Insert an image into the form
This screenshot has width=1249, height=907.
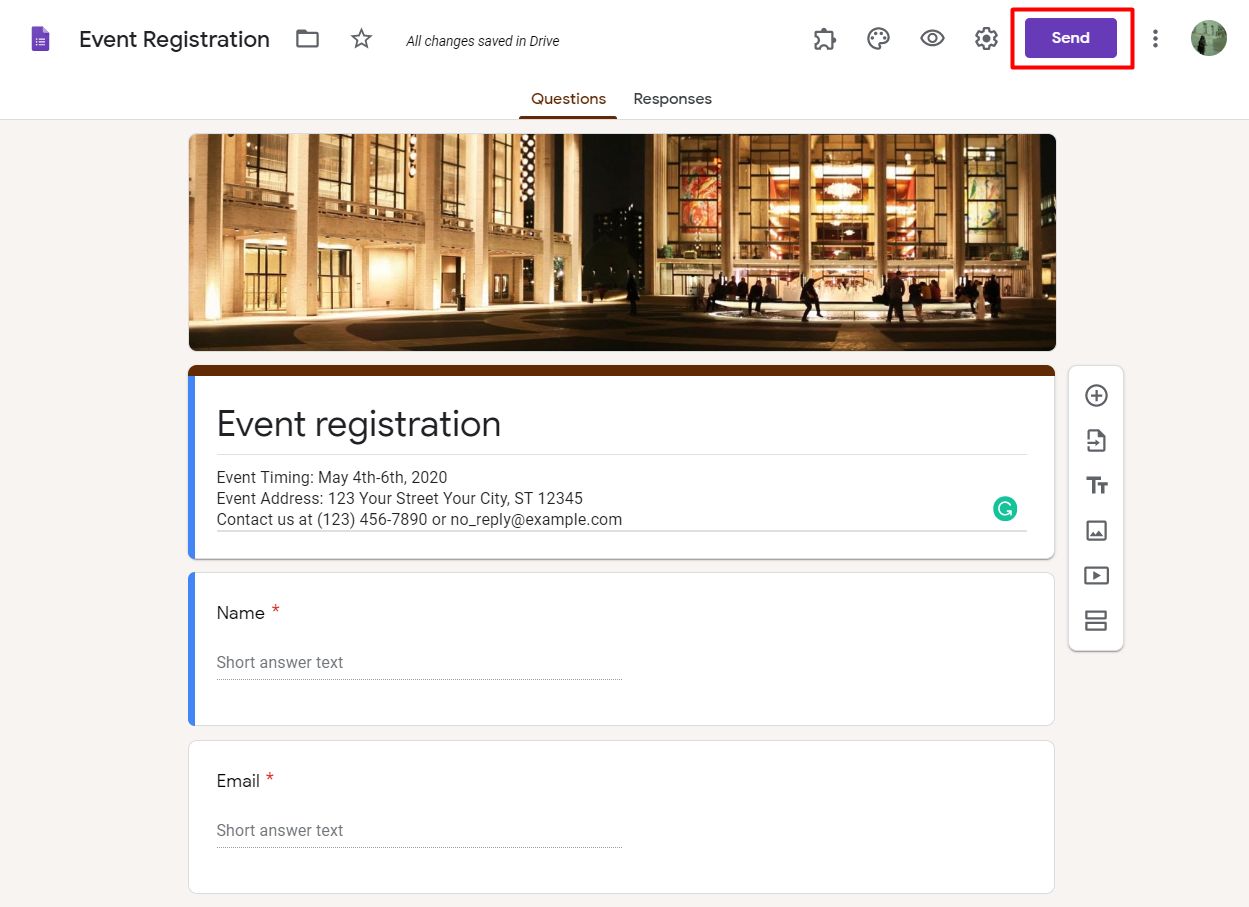tap(1096, 531)
